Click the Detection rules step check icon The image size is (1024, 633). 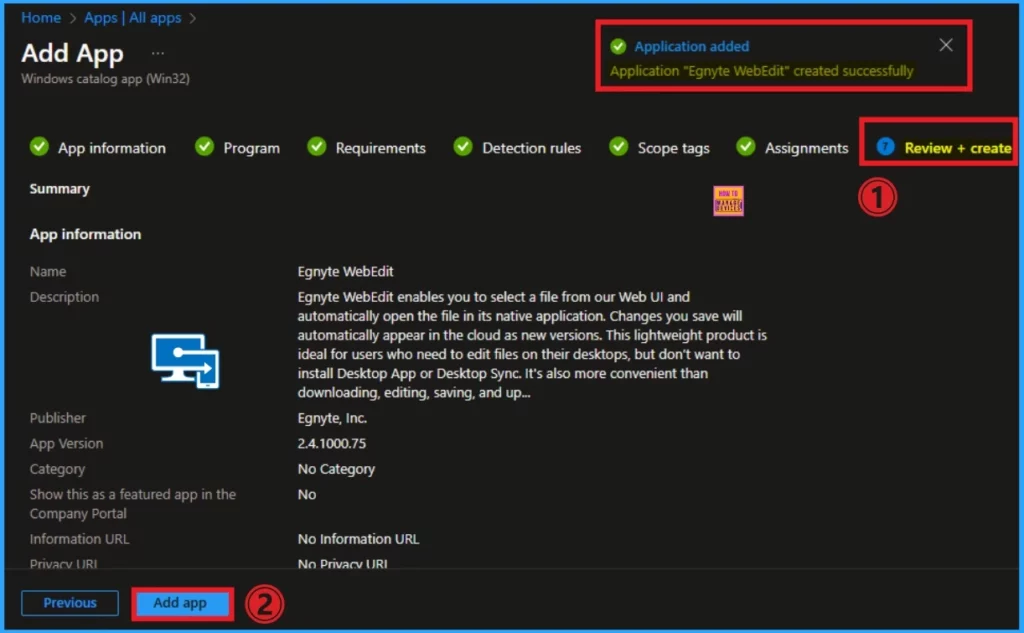point(463,146)
